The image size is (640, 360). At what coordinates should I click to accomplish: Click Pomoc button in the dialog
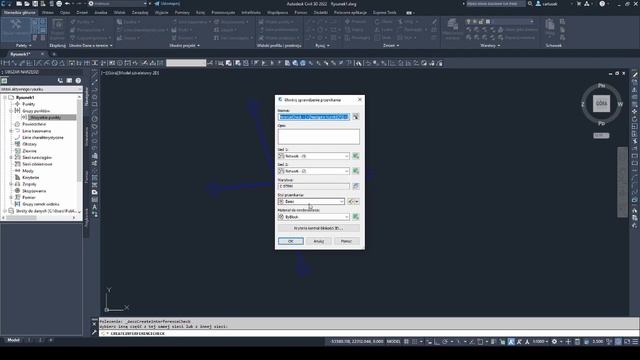tap(346, 241)
